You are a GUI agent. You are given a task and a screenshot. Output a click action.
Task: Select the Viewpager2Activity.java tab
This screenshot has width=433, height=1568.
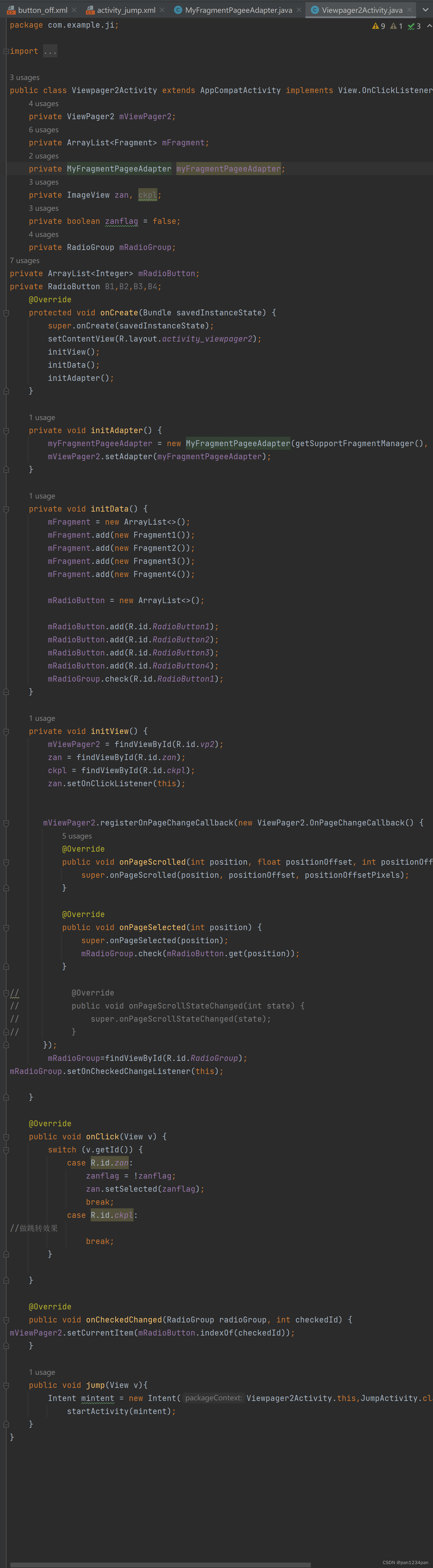pyautogui.click(x=362, y=10)
